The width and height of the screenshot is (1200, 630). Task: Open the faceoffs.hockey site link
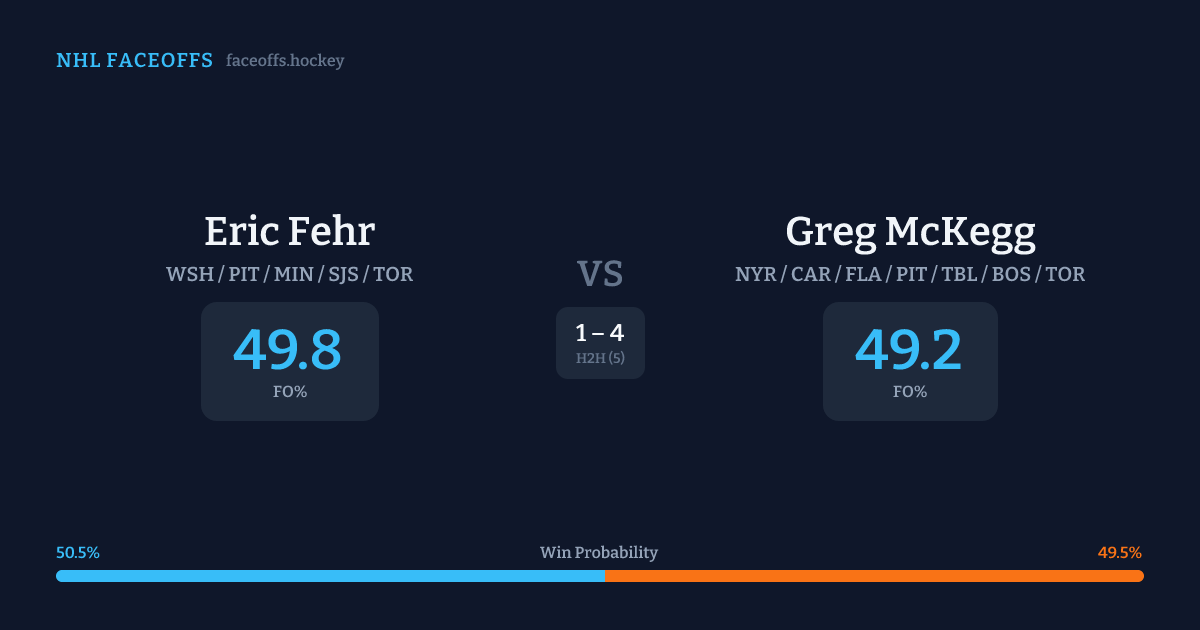pos(285,61)
